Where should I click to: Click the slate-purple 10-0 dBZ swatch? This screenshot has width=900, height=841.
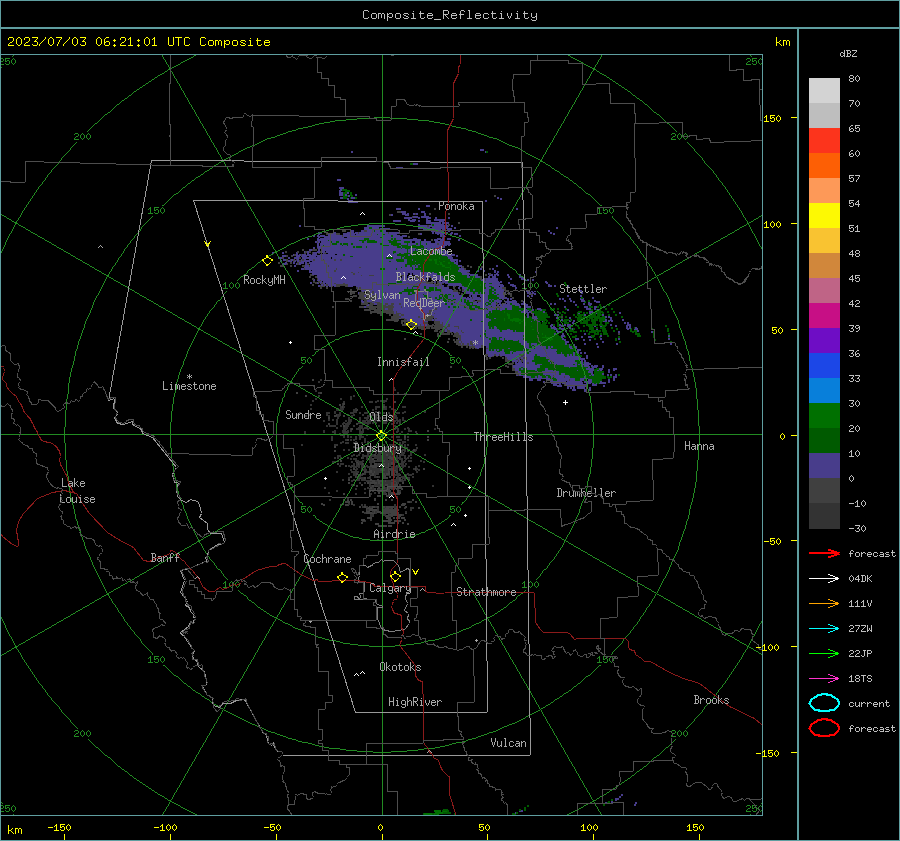tap(824, 466)
